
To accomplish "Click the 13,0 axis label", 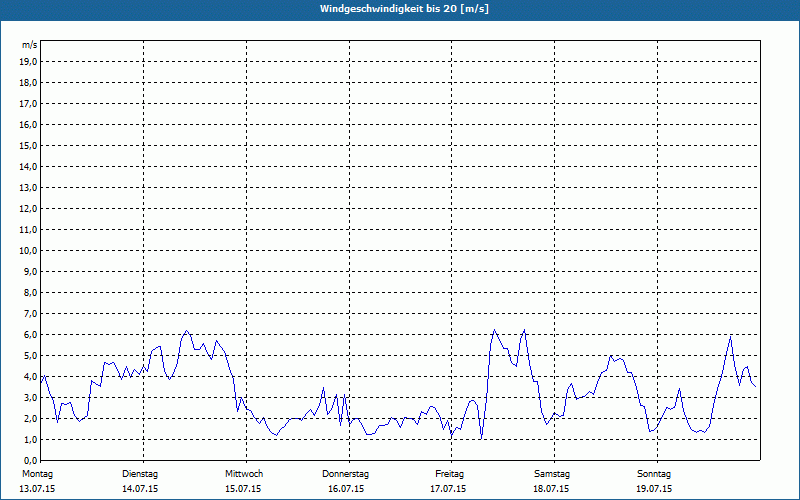I will tap(29, 188).
